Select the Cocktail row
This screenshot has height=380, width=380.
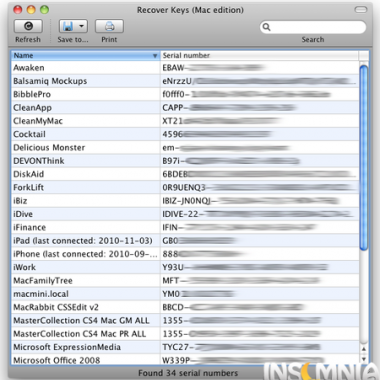(185, 134)
